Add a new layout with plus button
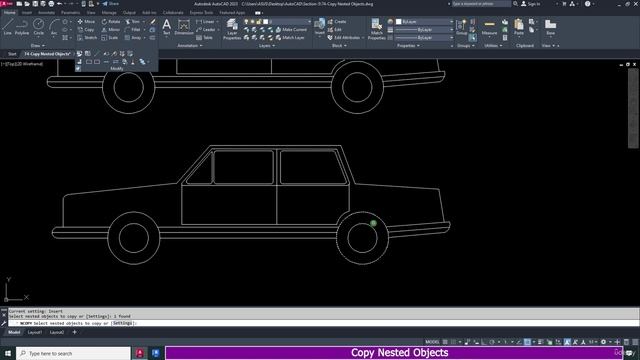The height and width of the screenshot is (360, 640). (x=74, y=332)
